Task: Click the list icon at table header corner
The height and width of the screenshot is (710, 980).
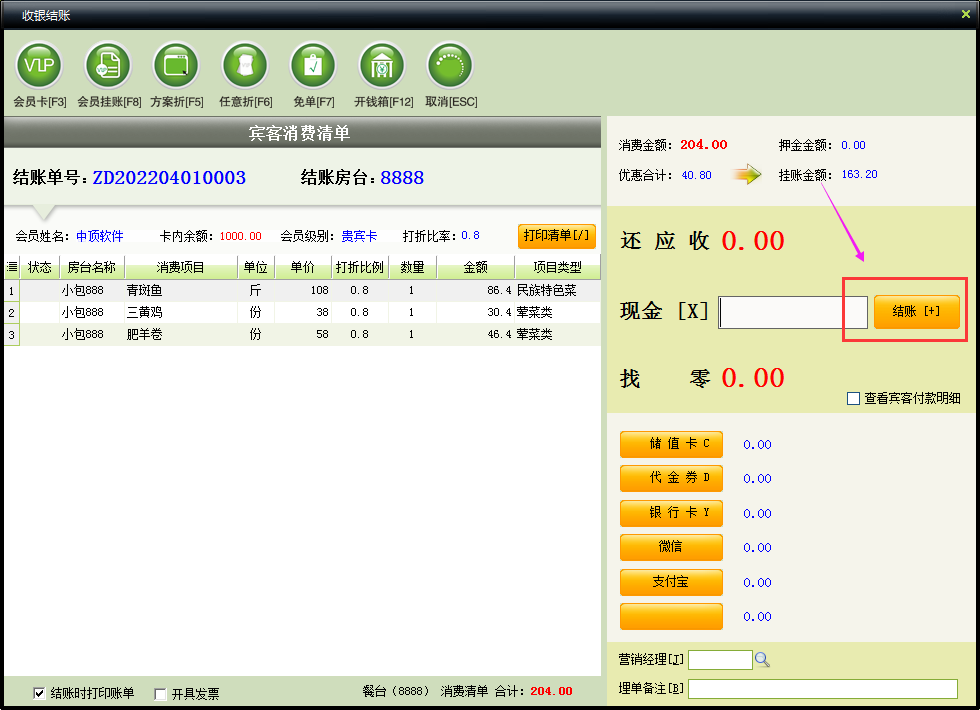Action: point(12,267)
